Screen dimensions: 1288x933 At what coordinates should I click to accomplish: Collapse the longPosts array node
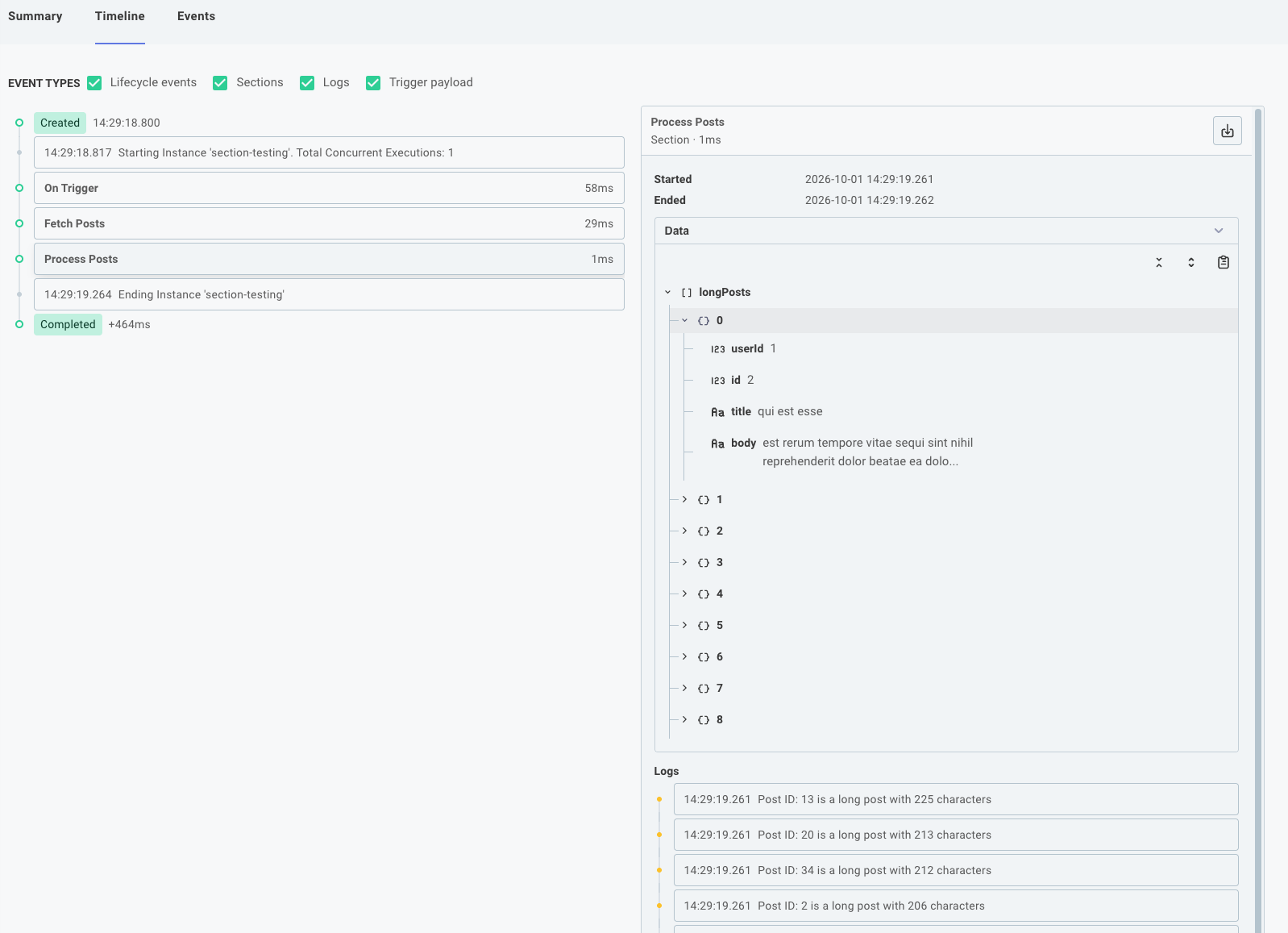coord(667,293)
